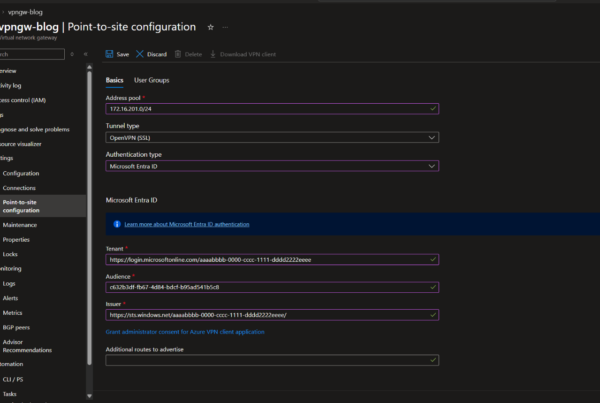This screenshot has height=403, width=600.
Task: Click the Save disk icon
Action: [x=109, y=54]
